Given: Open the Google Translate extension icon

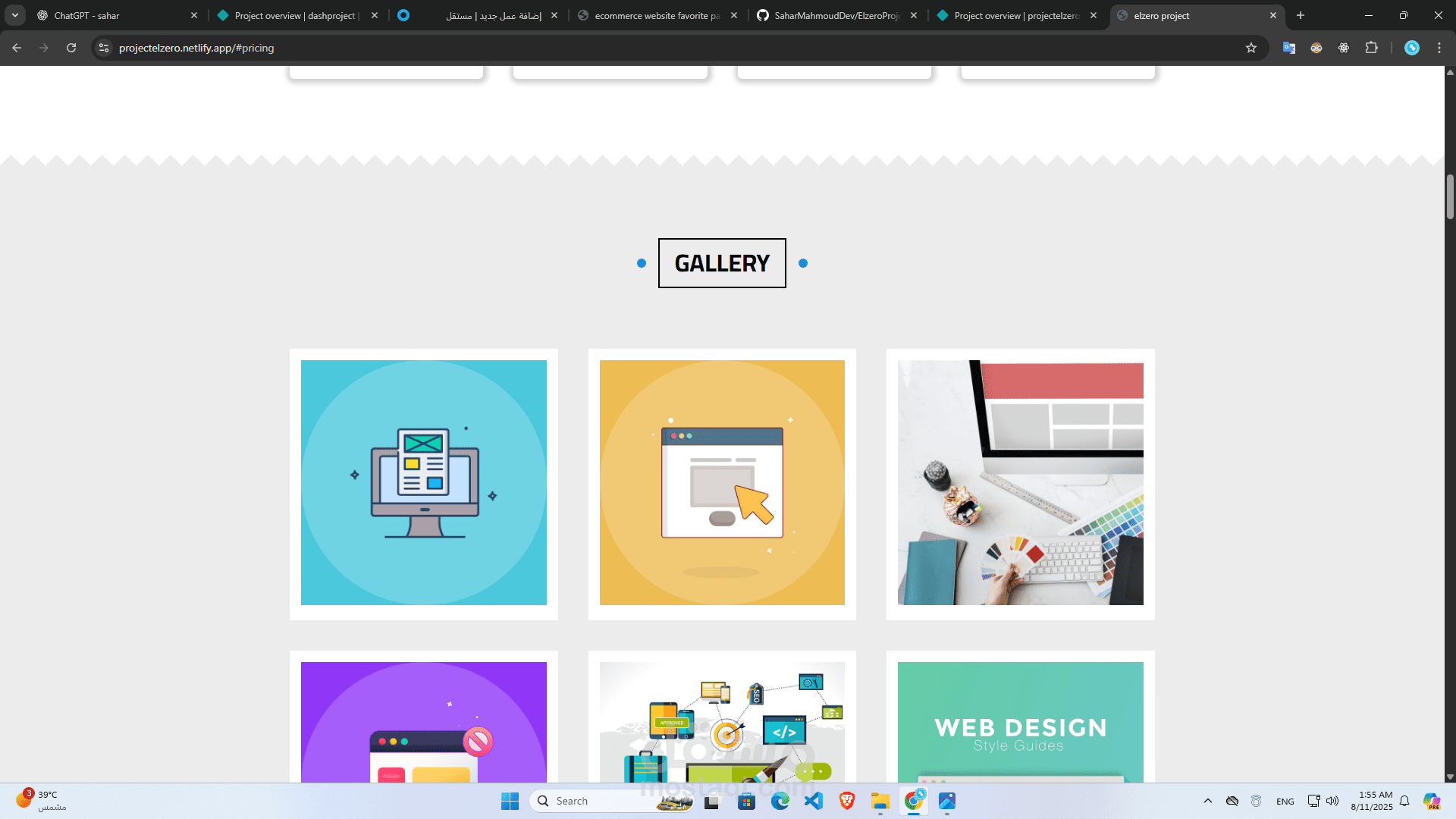Looking at the screenshot, I should (x=1289, y=48).
